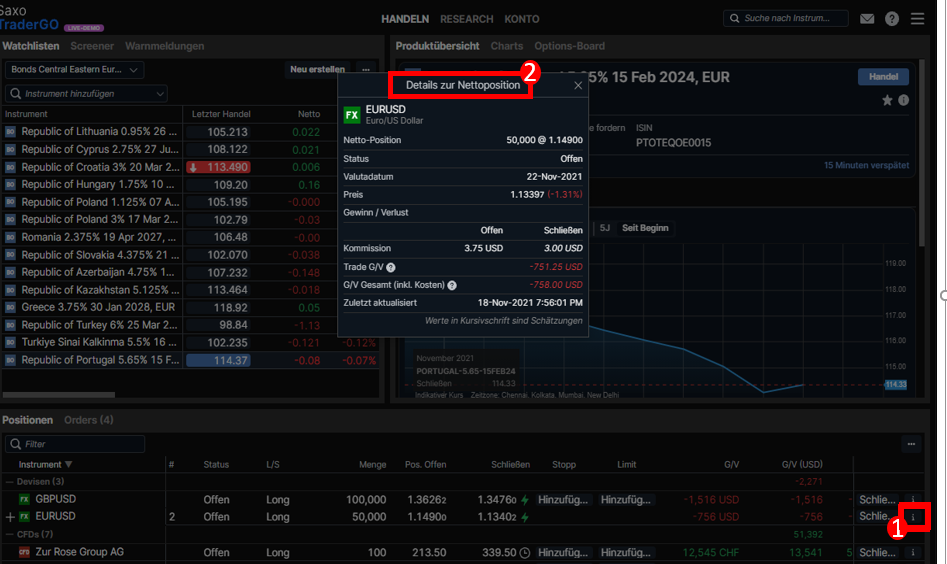The width and height of the screenshot is (947, 564).
Task: Collapse the CFDs (7) group
Action: 9,534
